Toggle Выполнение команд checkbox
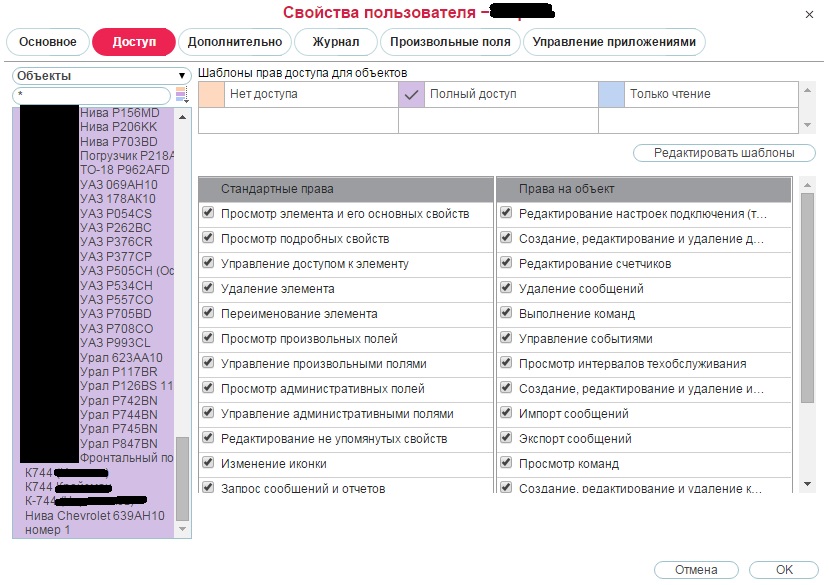 (506, 313)
